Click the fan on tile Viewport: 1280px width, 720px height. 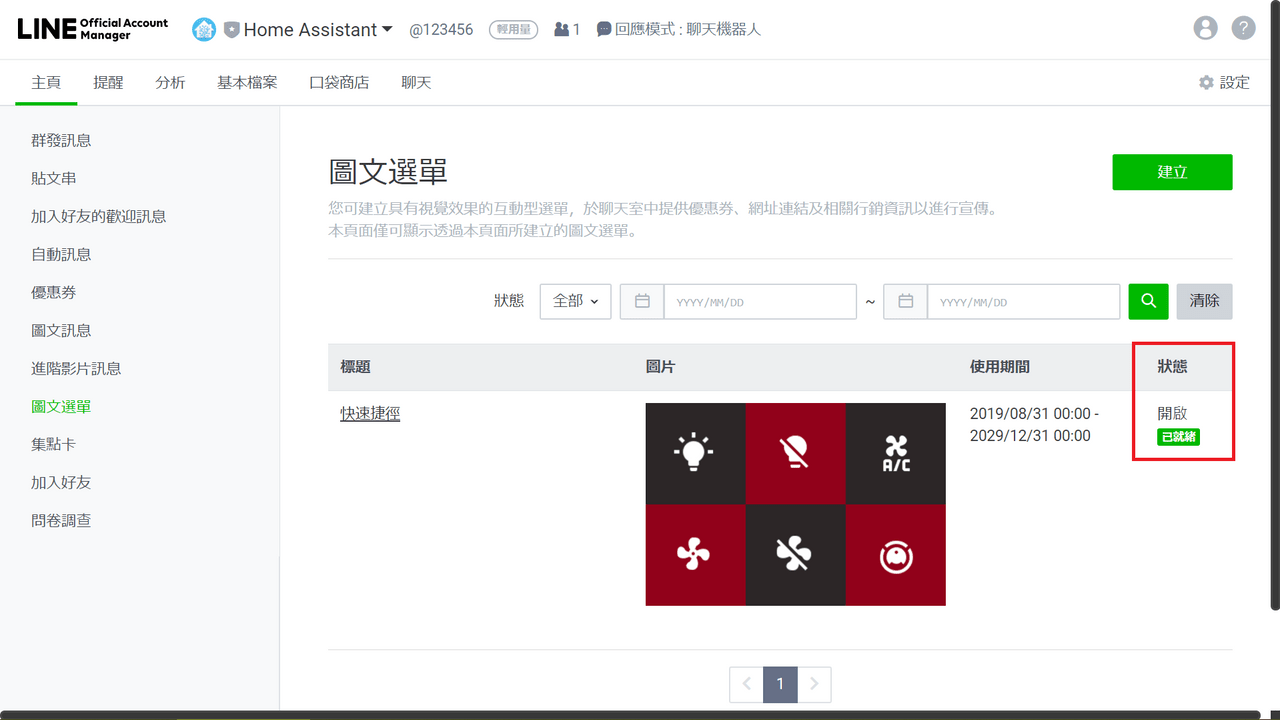pyautogui.click(x=695, y=555)
